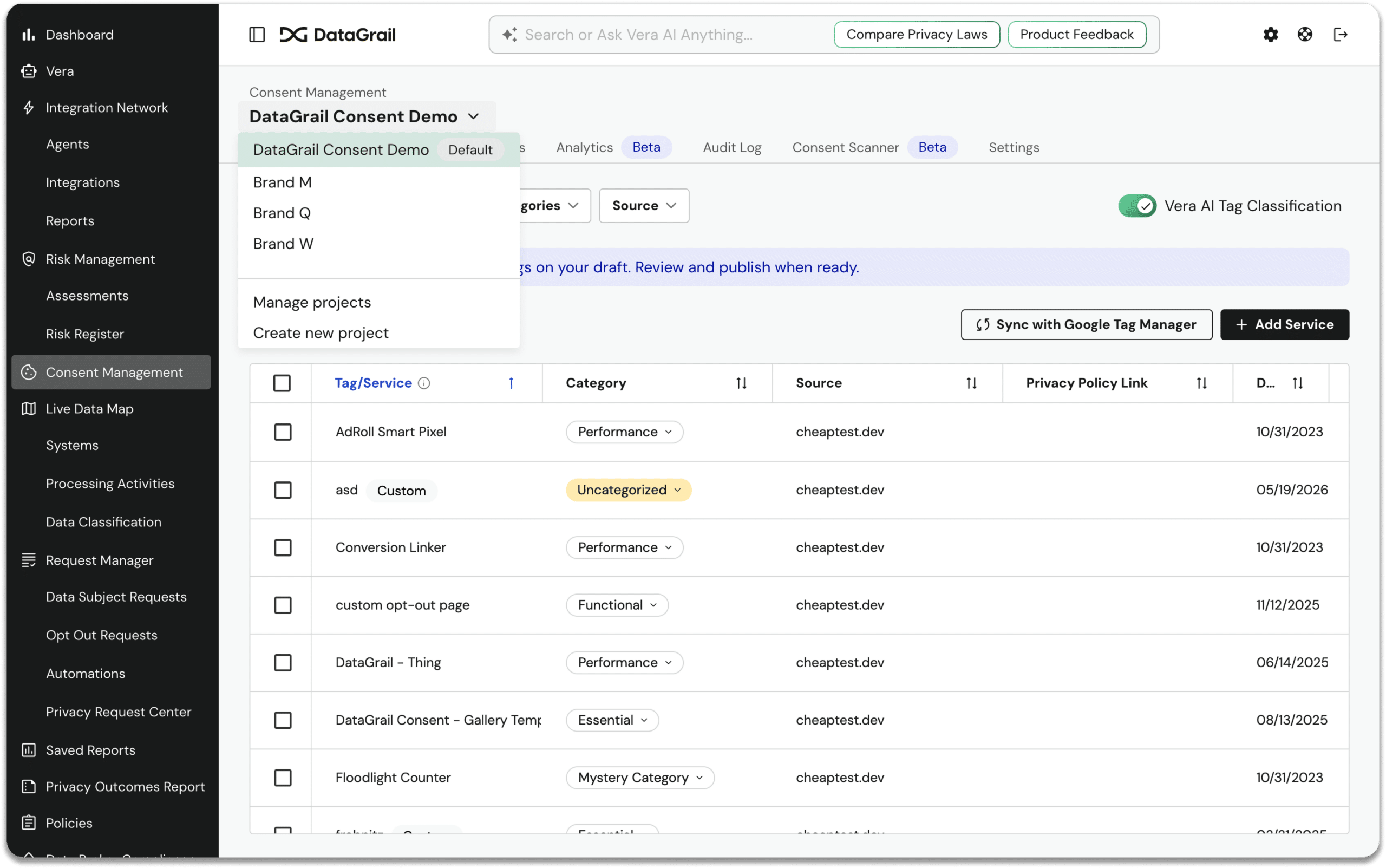Click Sync with Google Tag Manager
Screen dimensions: 1386x868
click(x=1086, y=324)
